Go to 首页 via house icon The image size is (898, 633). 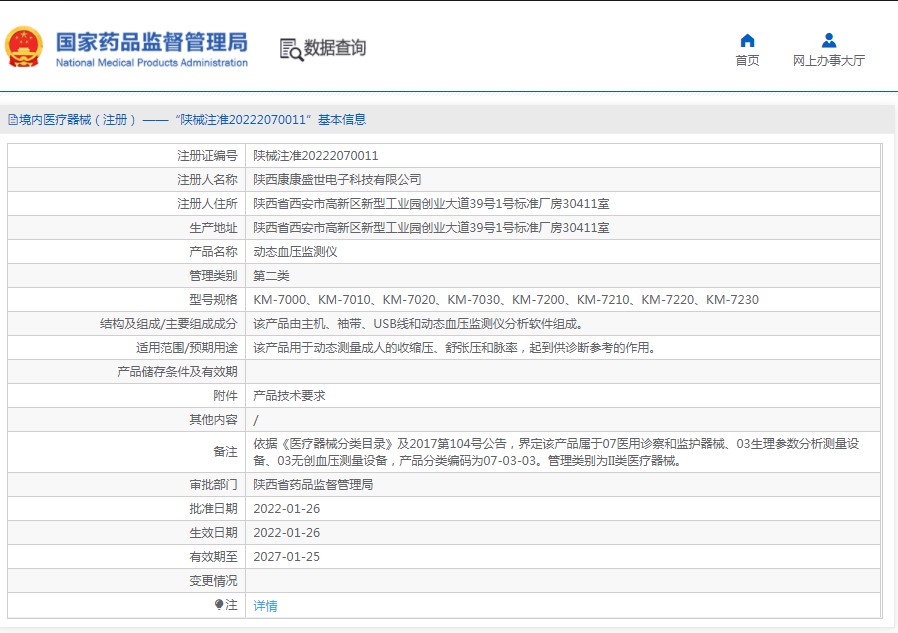[x=747, y=41]
